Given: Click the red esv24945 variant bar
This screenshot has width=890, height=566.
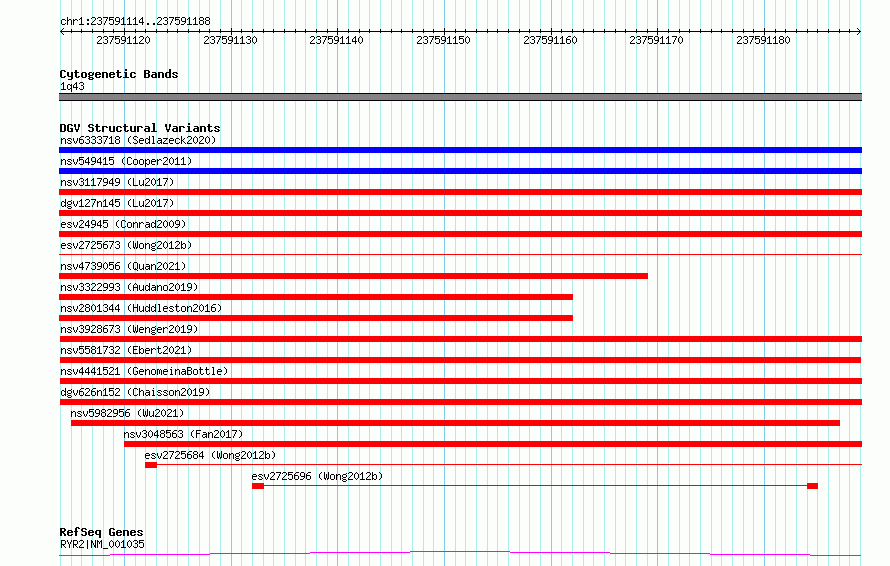Looking at the screenshot, I should 460,234.
